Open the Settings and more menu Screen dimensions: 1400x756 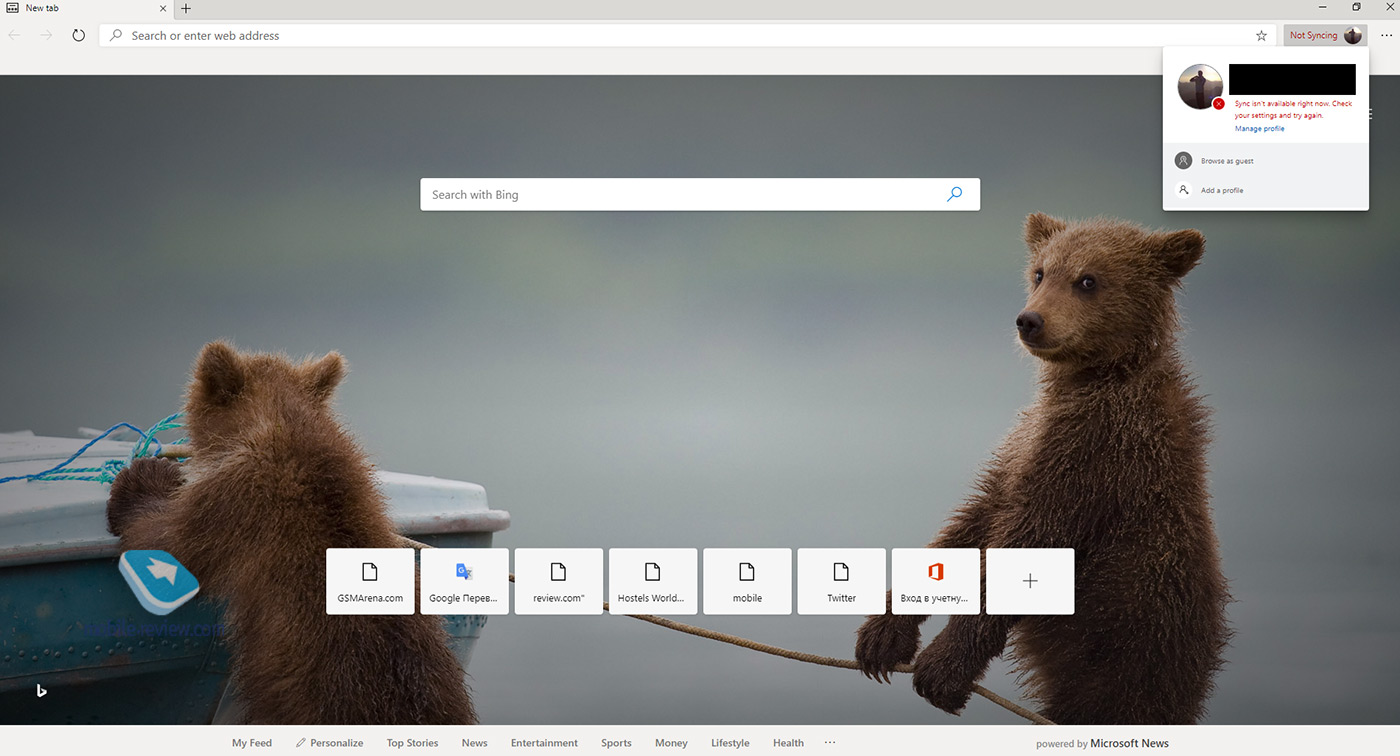tap(1386, 35)
